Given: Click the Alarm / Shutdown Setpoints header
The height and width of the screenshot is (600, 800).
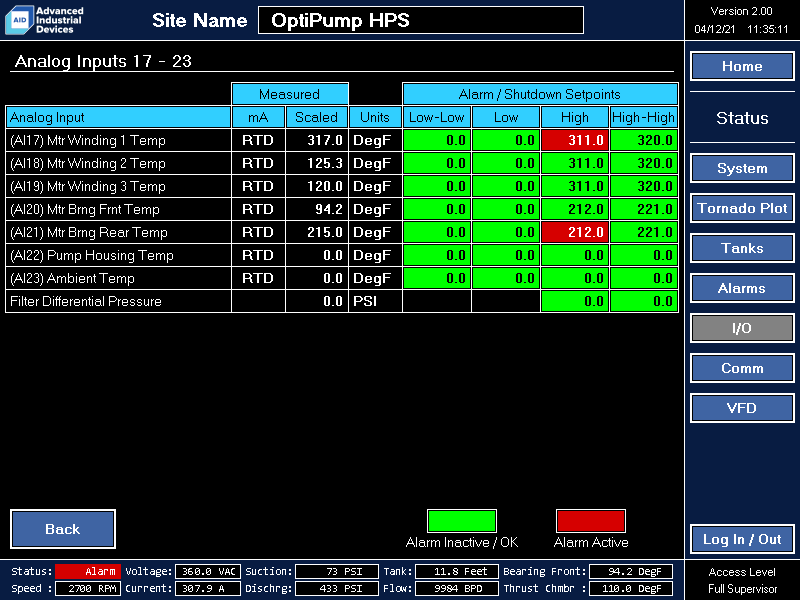Looking at the screenshot, I should pos(540,94).
